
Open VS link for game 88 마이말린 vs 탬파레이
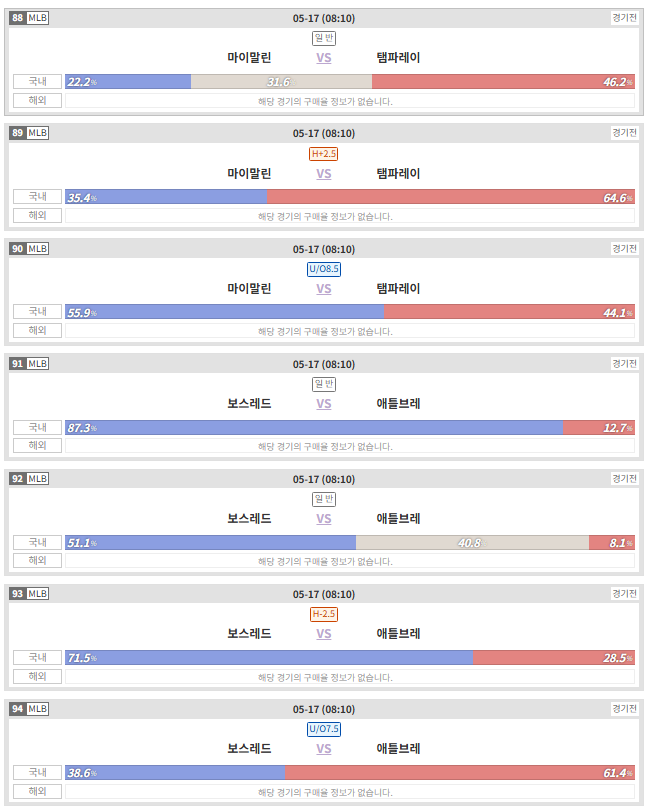pyautogui.click(x=324, y=58)
